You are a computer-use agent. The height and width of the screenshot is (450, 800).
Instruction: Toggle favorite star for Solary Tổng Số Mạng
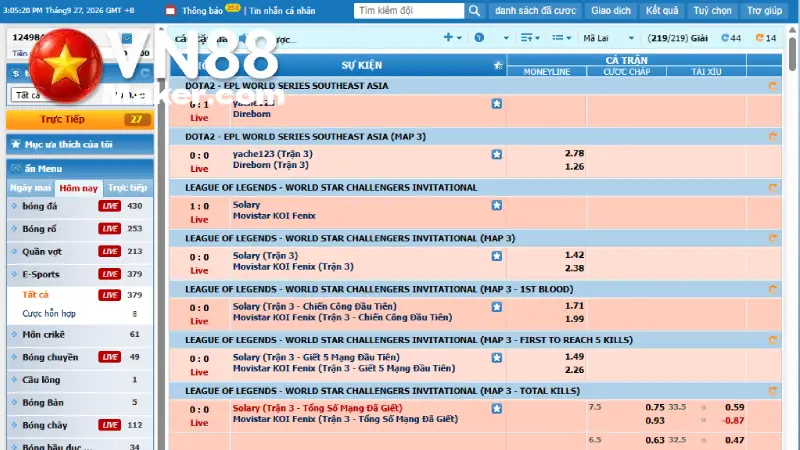pyautogui.click(x=496, y=409)
